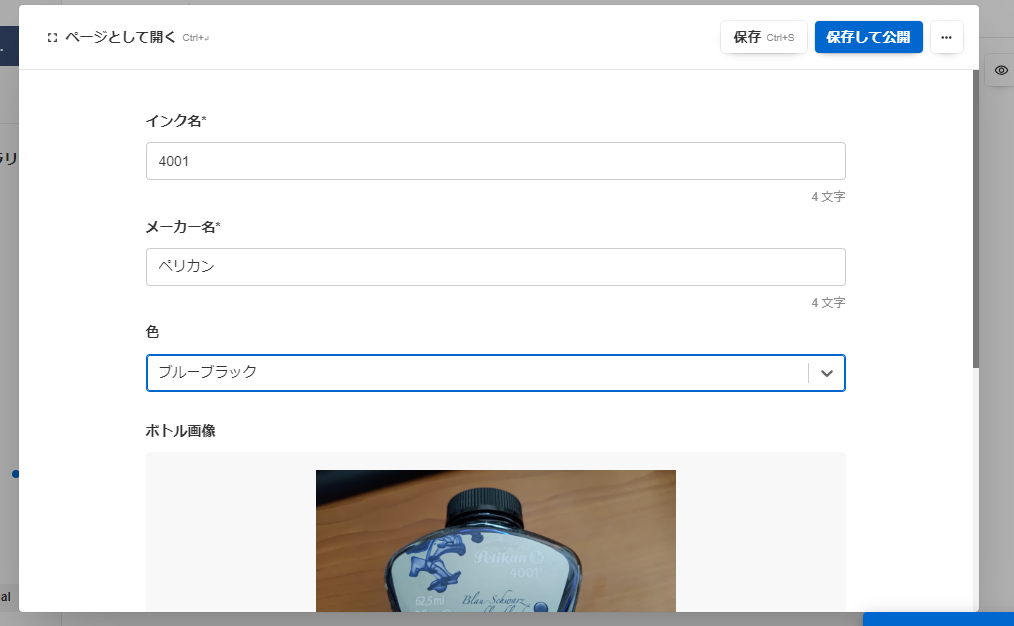The width and height of the screenshot is (1014, 626).
Task: Click the ページとして開く link
Action: pos(120,38)
